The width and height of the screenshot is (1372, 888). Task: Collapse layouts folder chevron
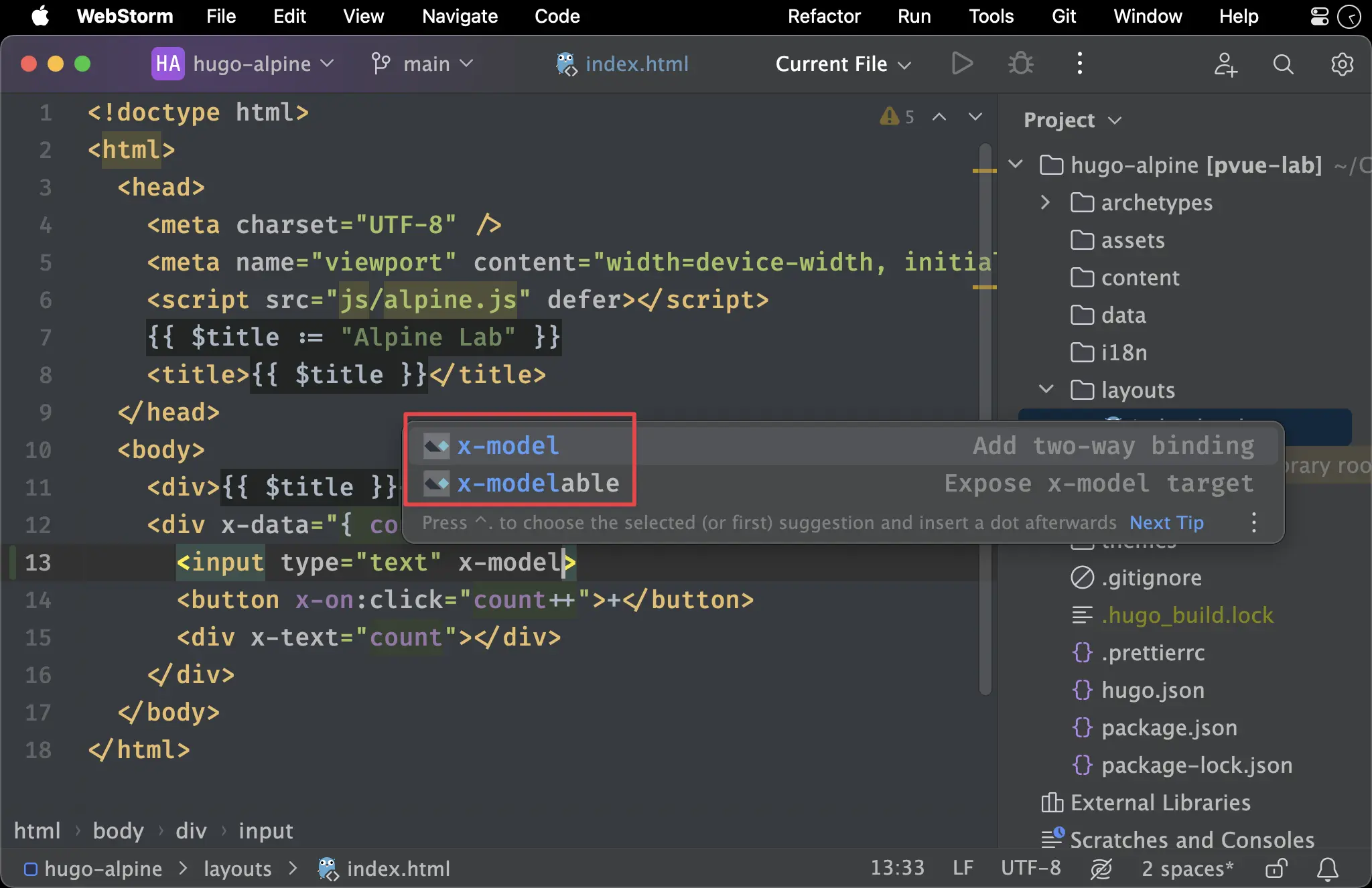coord(1045,389)
